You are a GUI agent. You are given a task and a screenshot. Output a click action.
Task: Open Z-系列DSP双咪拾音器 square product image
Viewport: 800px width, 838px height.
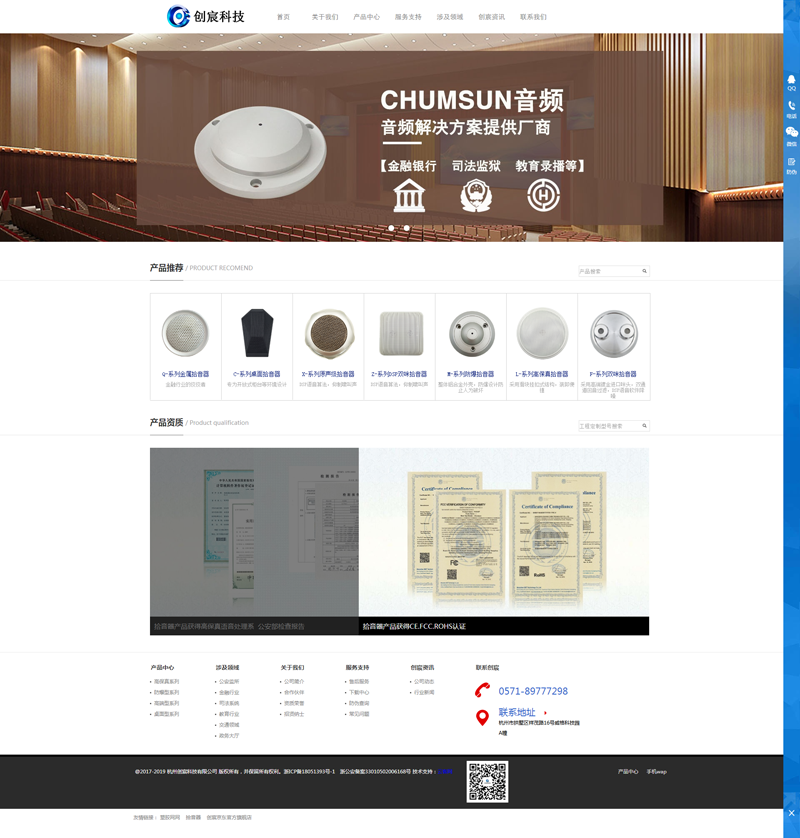[x=400, y=334]
